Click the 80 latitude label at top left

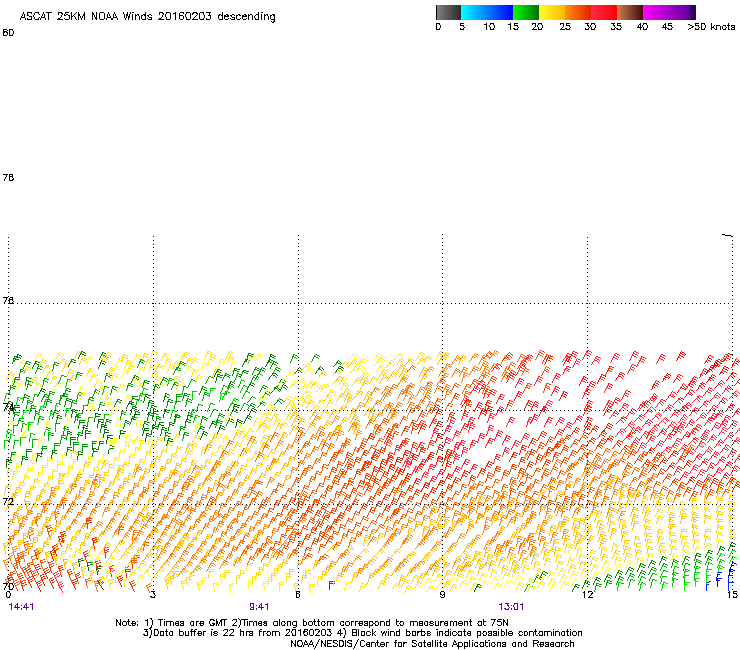[x=8, y=33]
